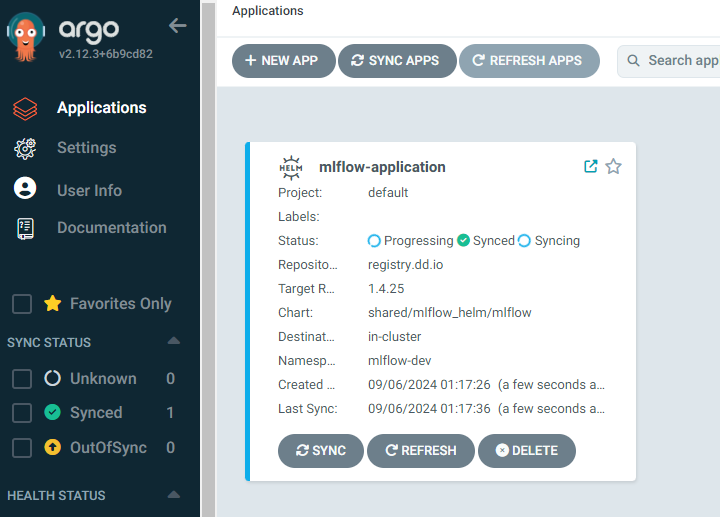Click chart value shared/mlflow_helm/mlflow
720x517 pixels.
[450, 313]
